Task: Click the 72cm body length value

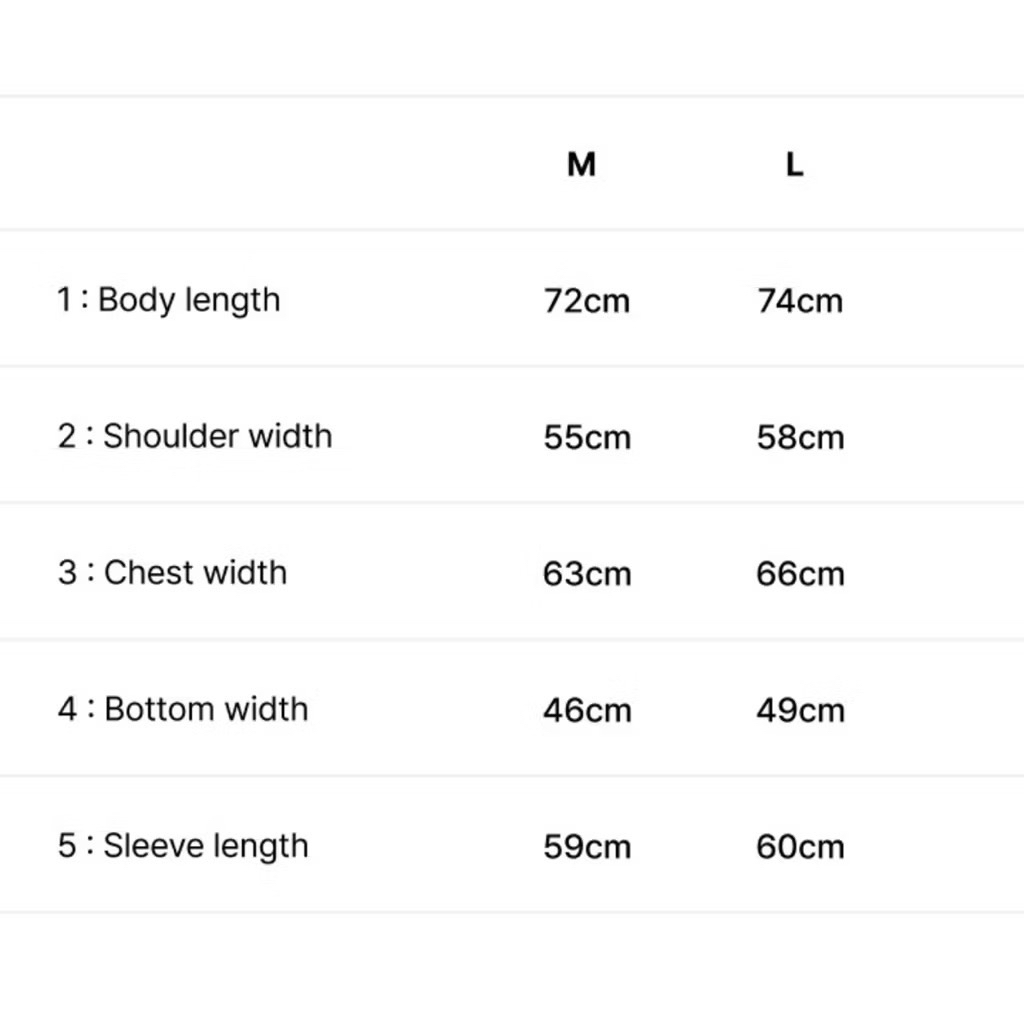Action: click(587, 301)
